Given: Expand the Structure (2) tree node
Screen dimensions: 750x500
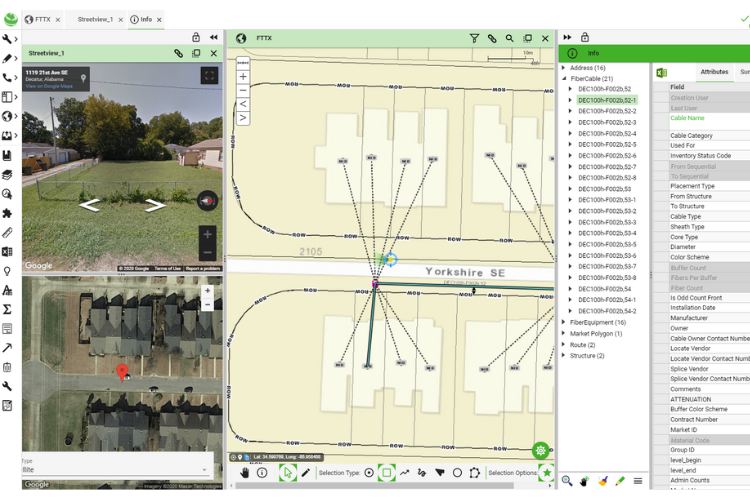Looking at the screenshot, I should click(x=563, y=356).
